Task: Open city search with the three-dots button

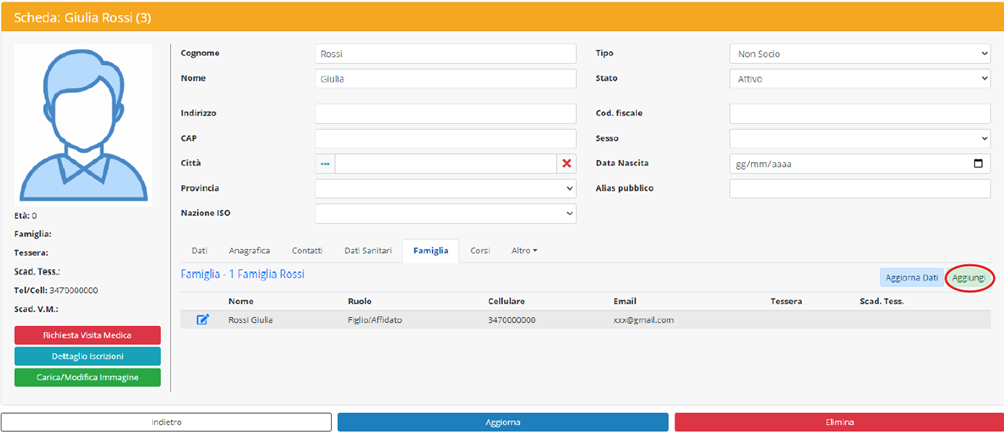Action: 325,163
